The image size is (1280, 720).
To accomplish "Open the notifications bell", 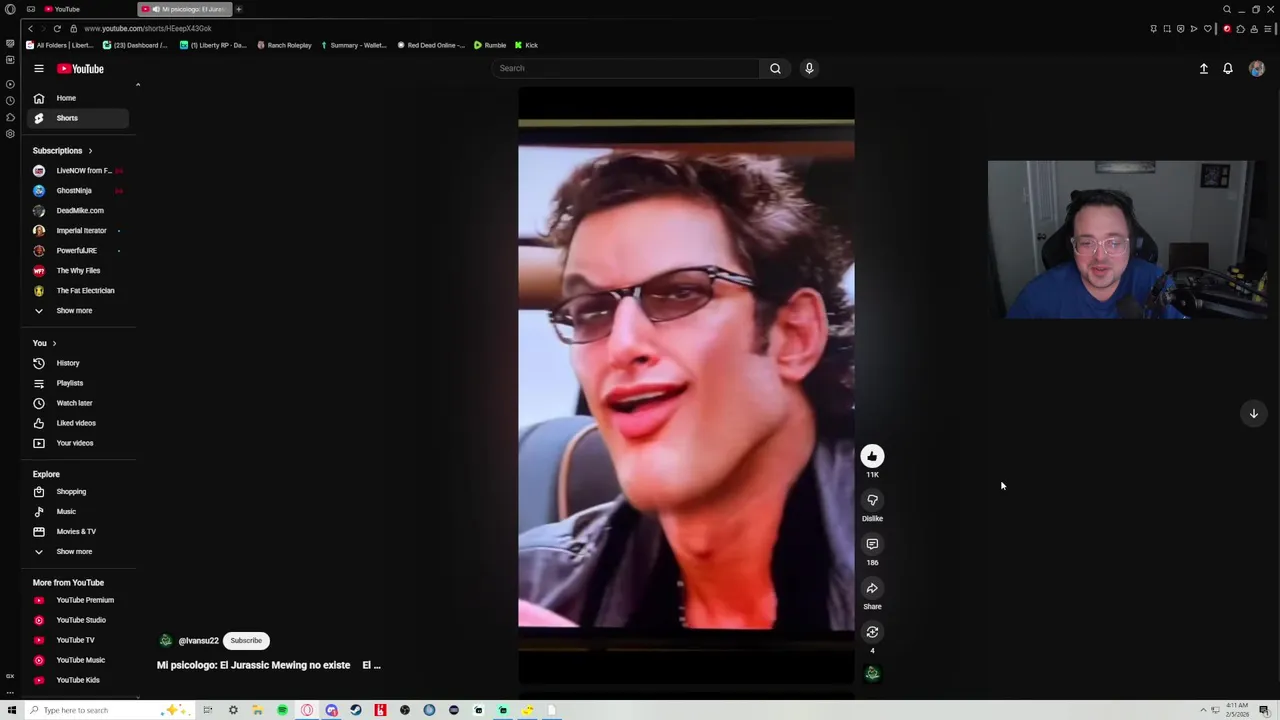I will [x=1228, y=69].
